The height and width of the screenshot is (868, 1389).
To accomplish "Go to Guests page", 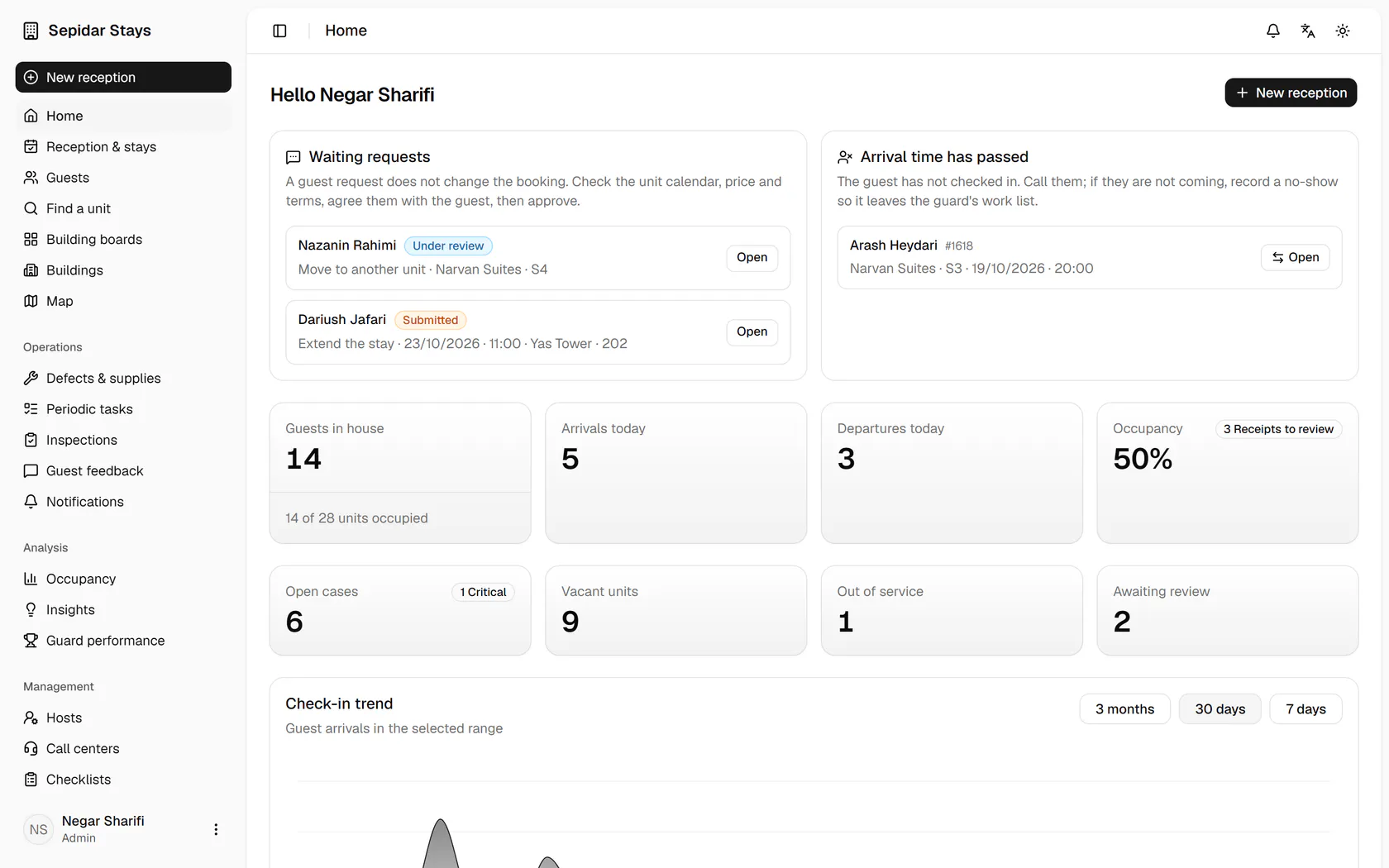I will click(x=123, y=178).
